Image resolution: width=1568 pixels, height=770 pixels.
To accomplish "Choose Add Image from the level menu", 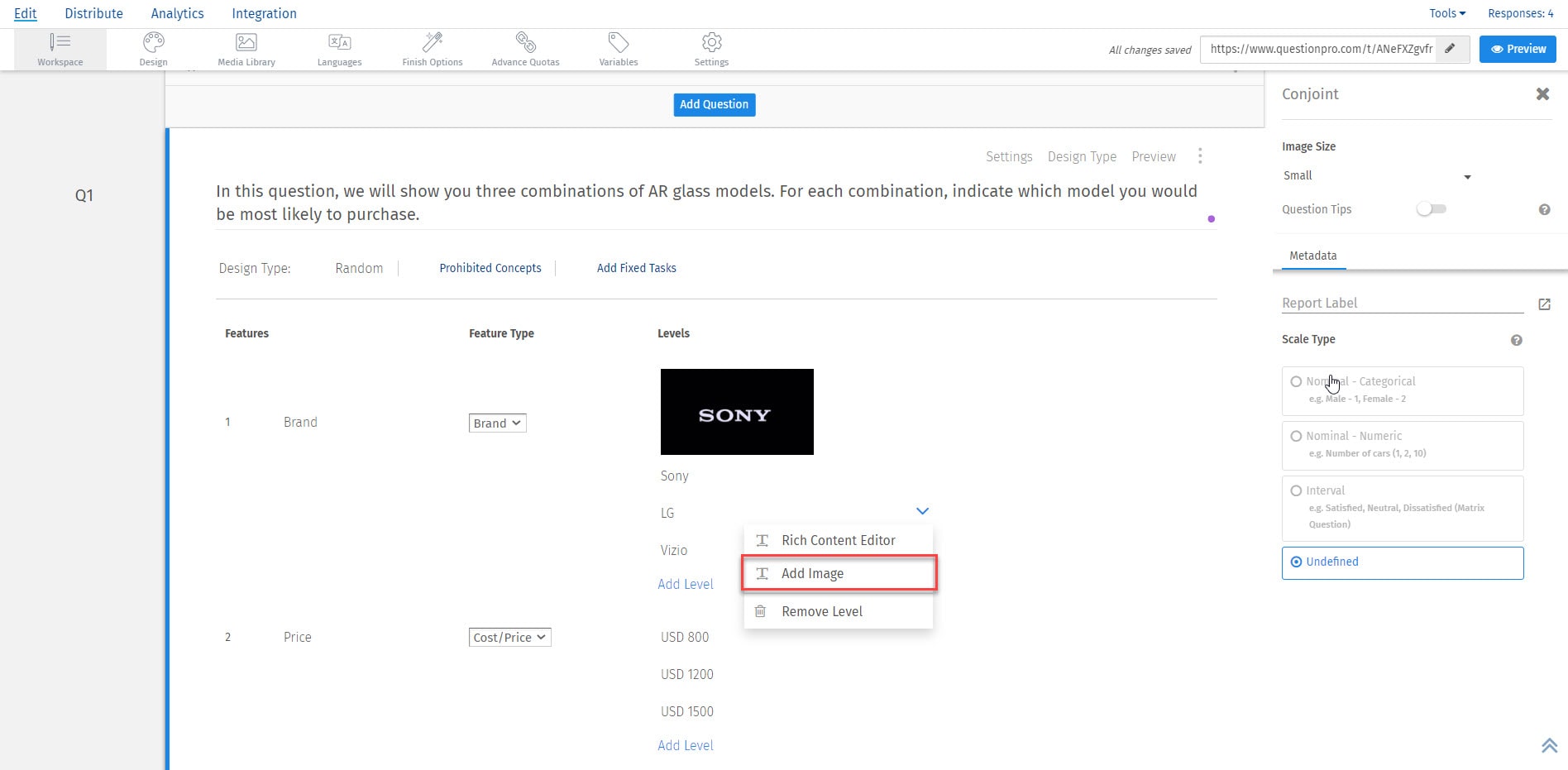I will 839,574.
